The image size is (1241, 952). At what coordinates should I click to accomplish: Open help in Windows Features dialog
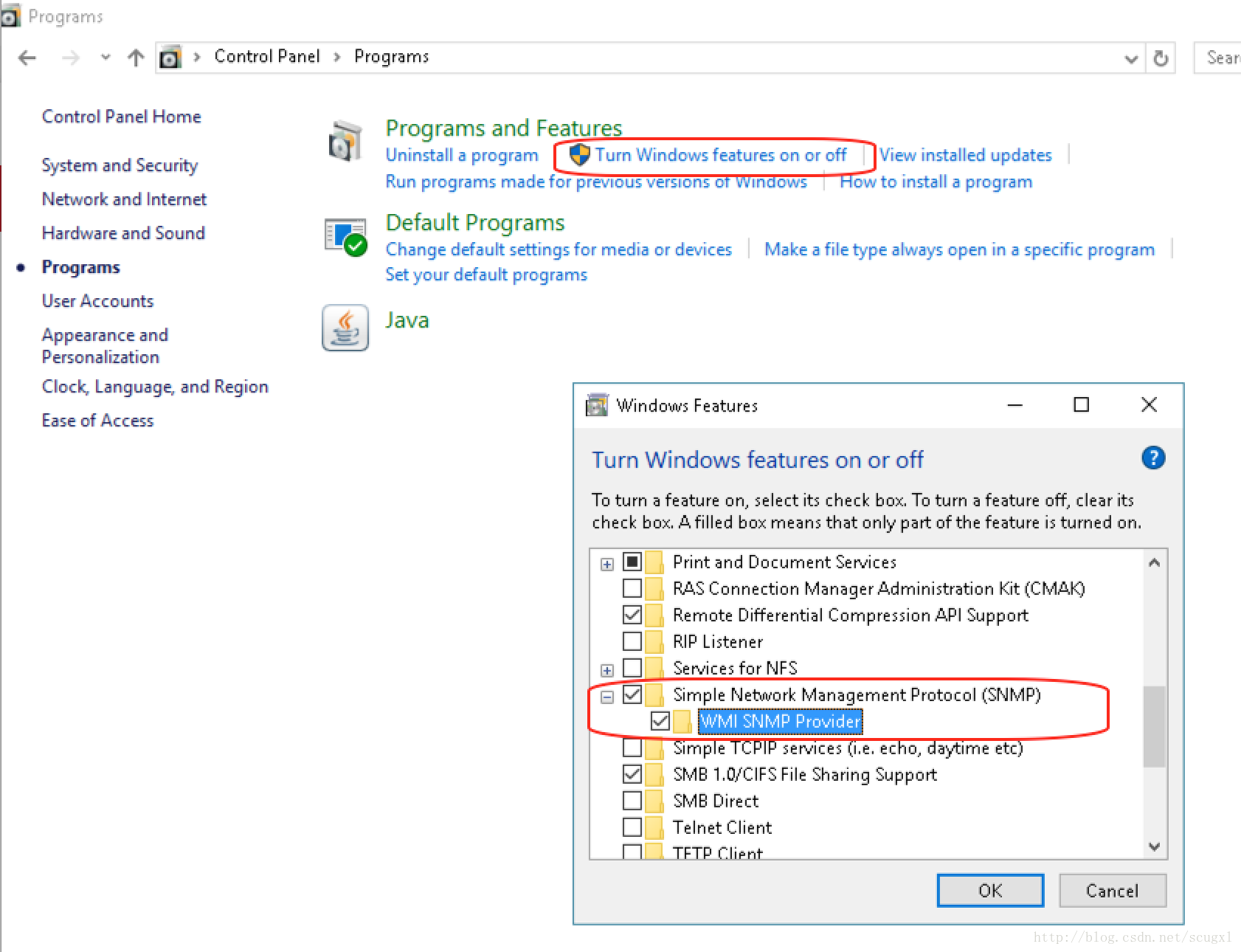[1153, 458]
